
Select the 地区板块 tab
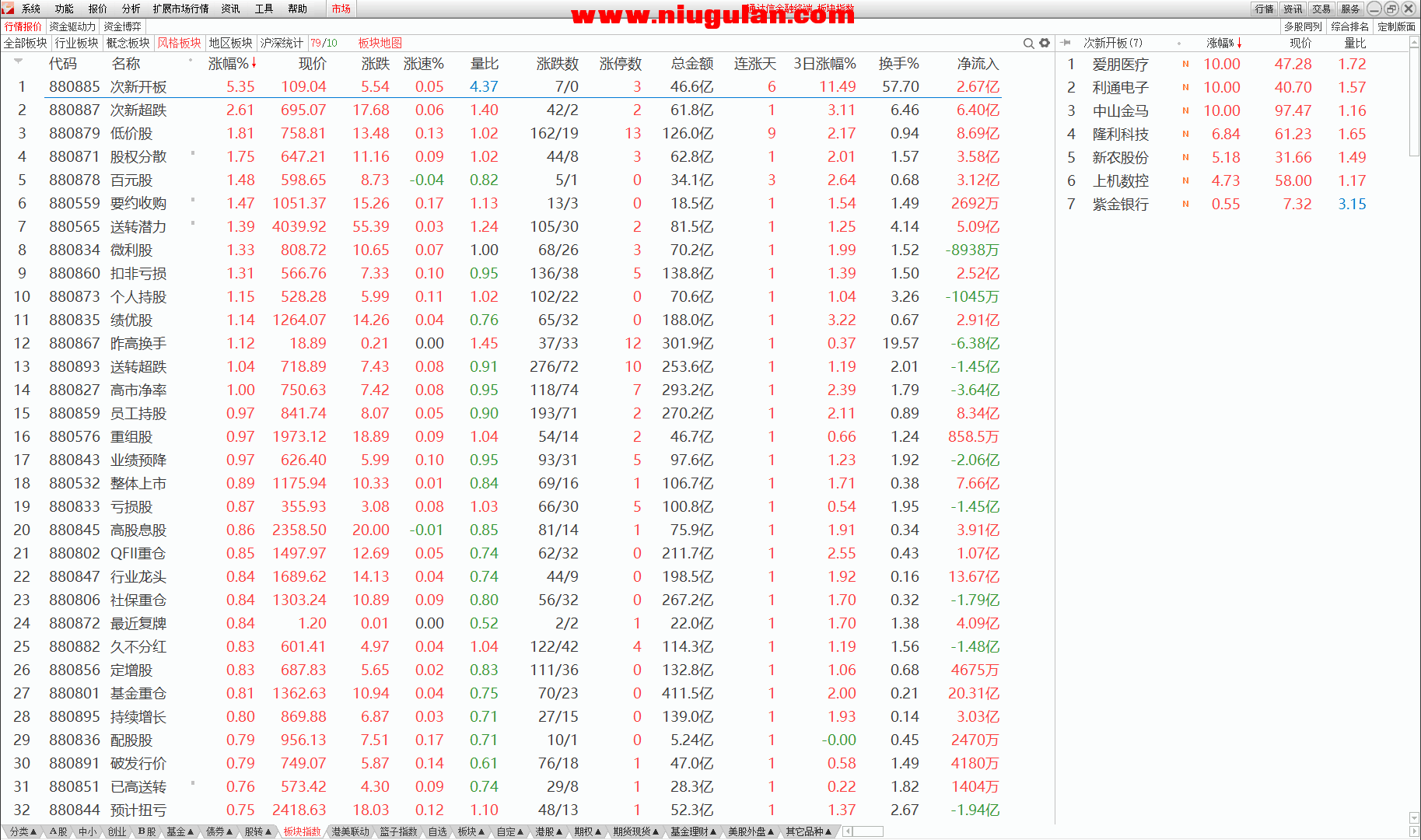click(x=231, y=43)
